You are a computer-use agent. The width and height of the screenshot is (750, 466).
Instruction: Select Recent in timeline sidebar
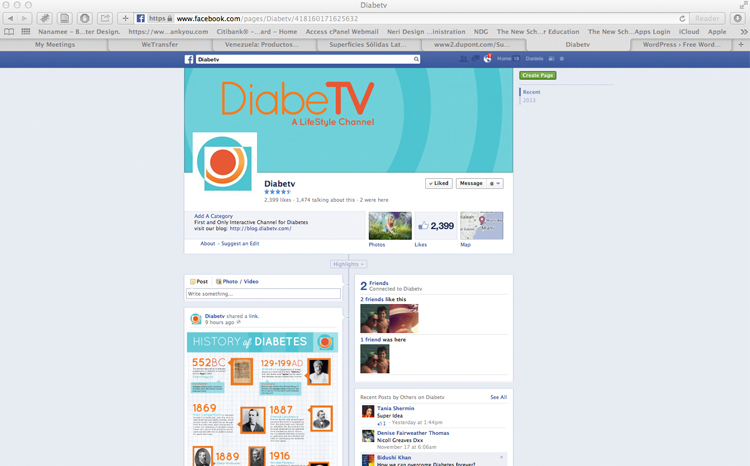(531, 92)
